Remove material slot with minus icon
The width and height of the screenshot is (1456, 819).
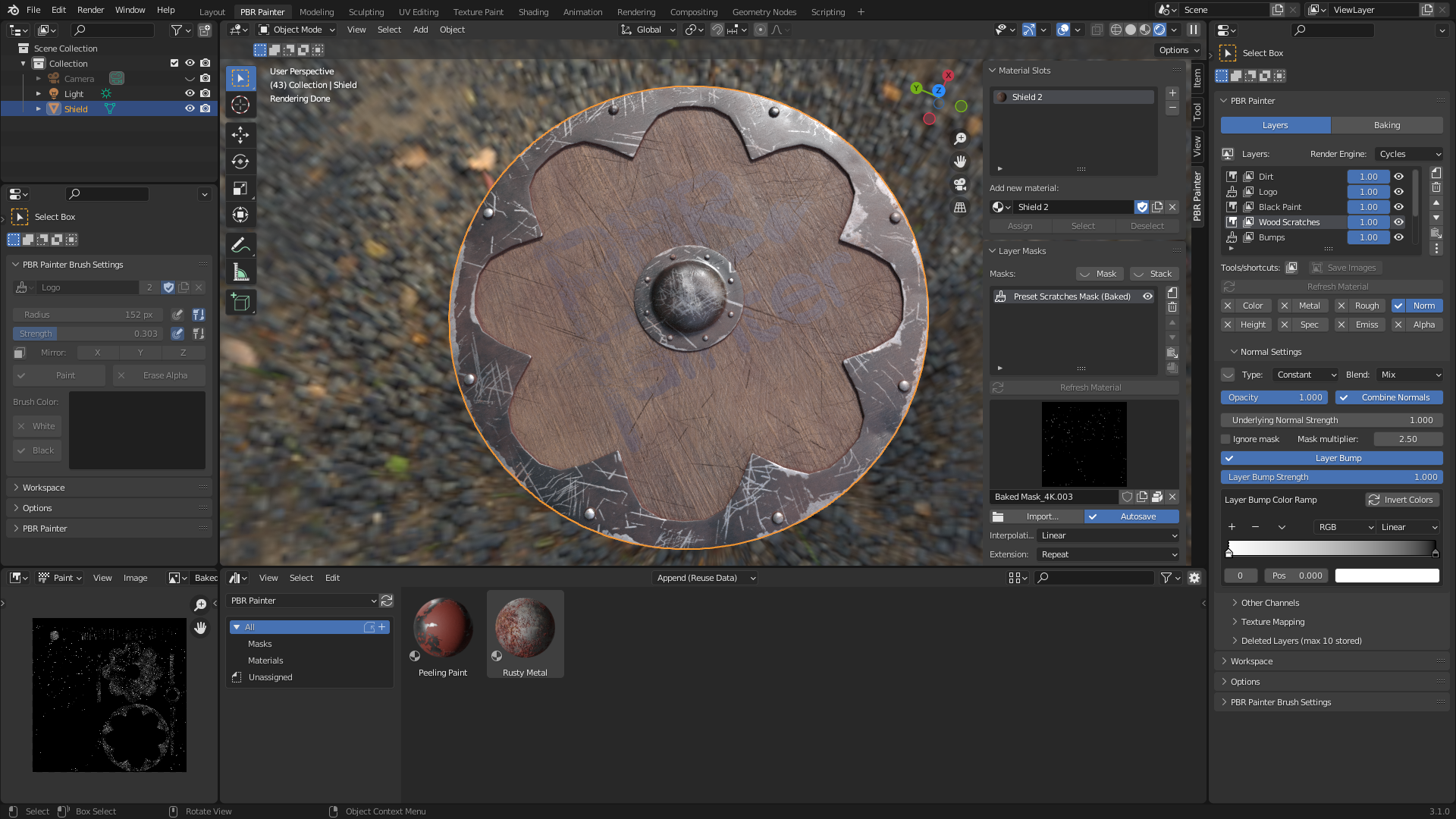click(1172, 108)
